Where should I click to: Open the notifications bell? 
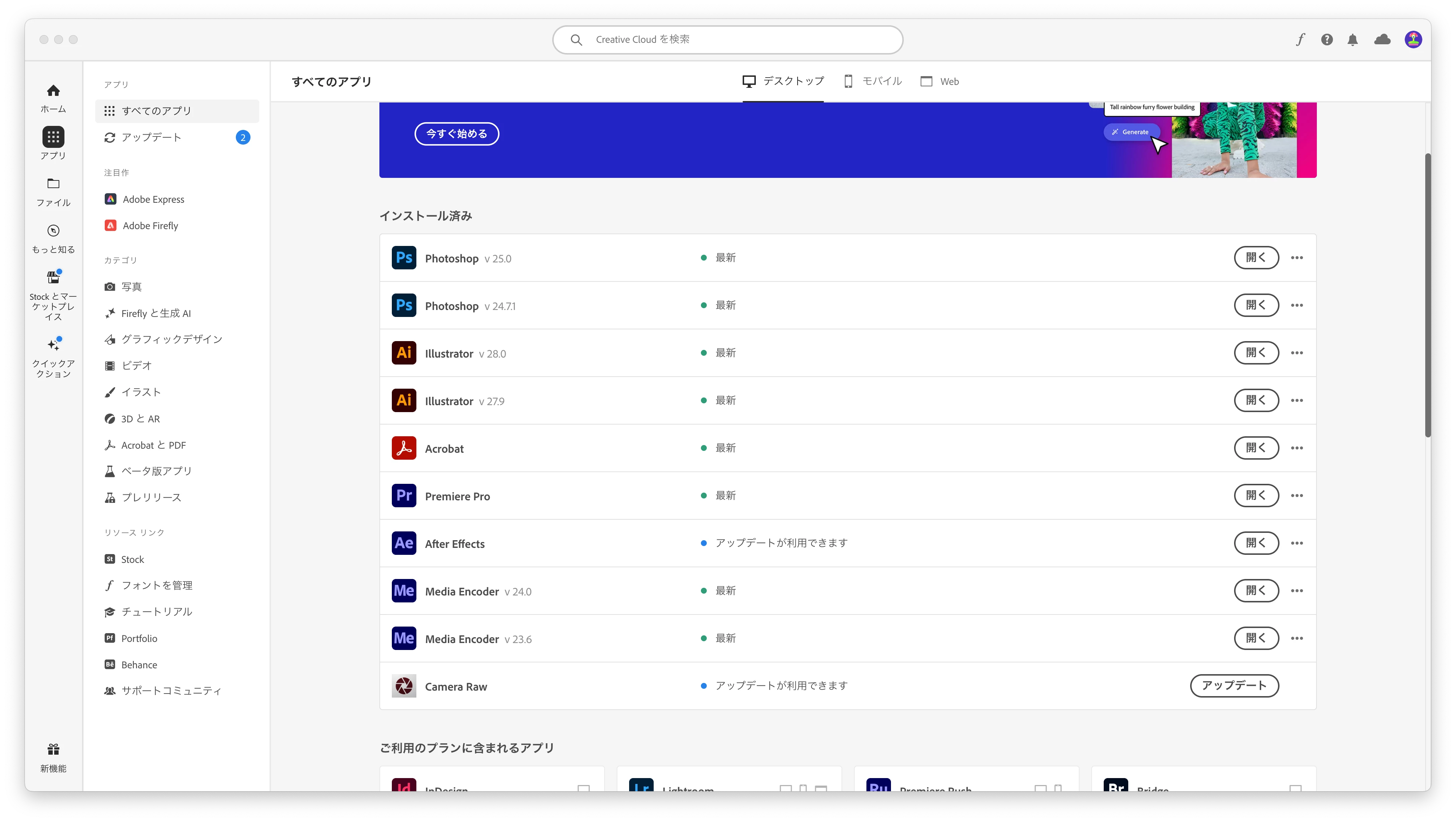coord(1353,40)
